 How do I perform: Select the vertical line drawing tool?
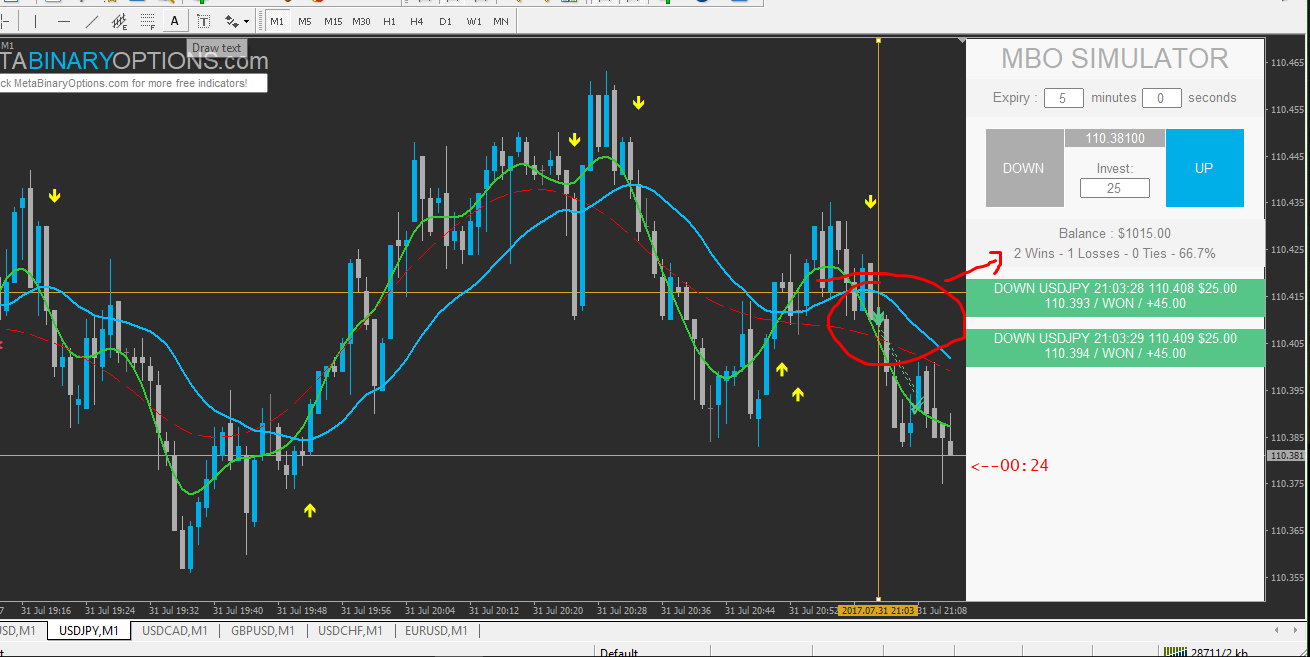(x=36, y=21)
